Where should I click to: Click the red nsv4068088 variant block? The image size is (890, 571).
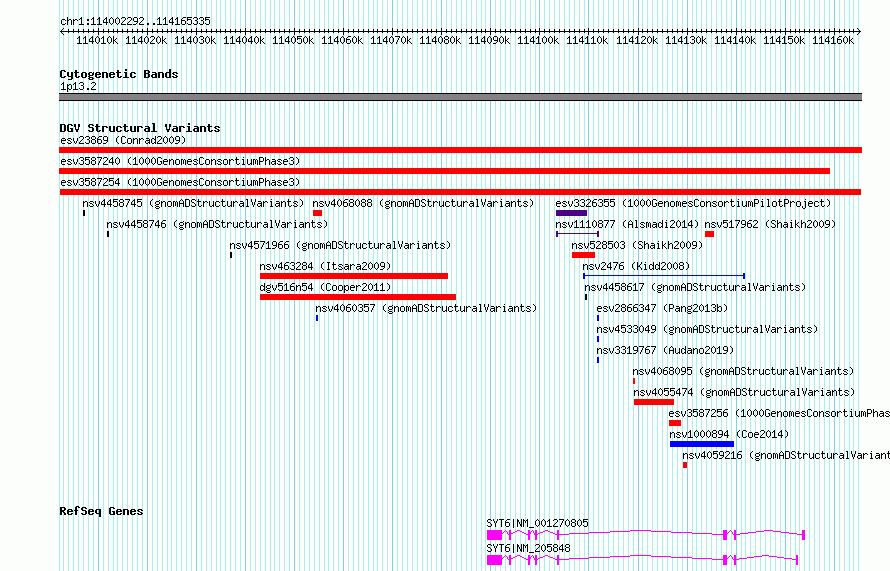click(x=317, y=213)
